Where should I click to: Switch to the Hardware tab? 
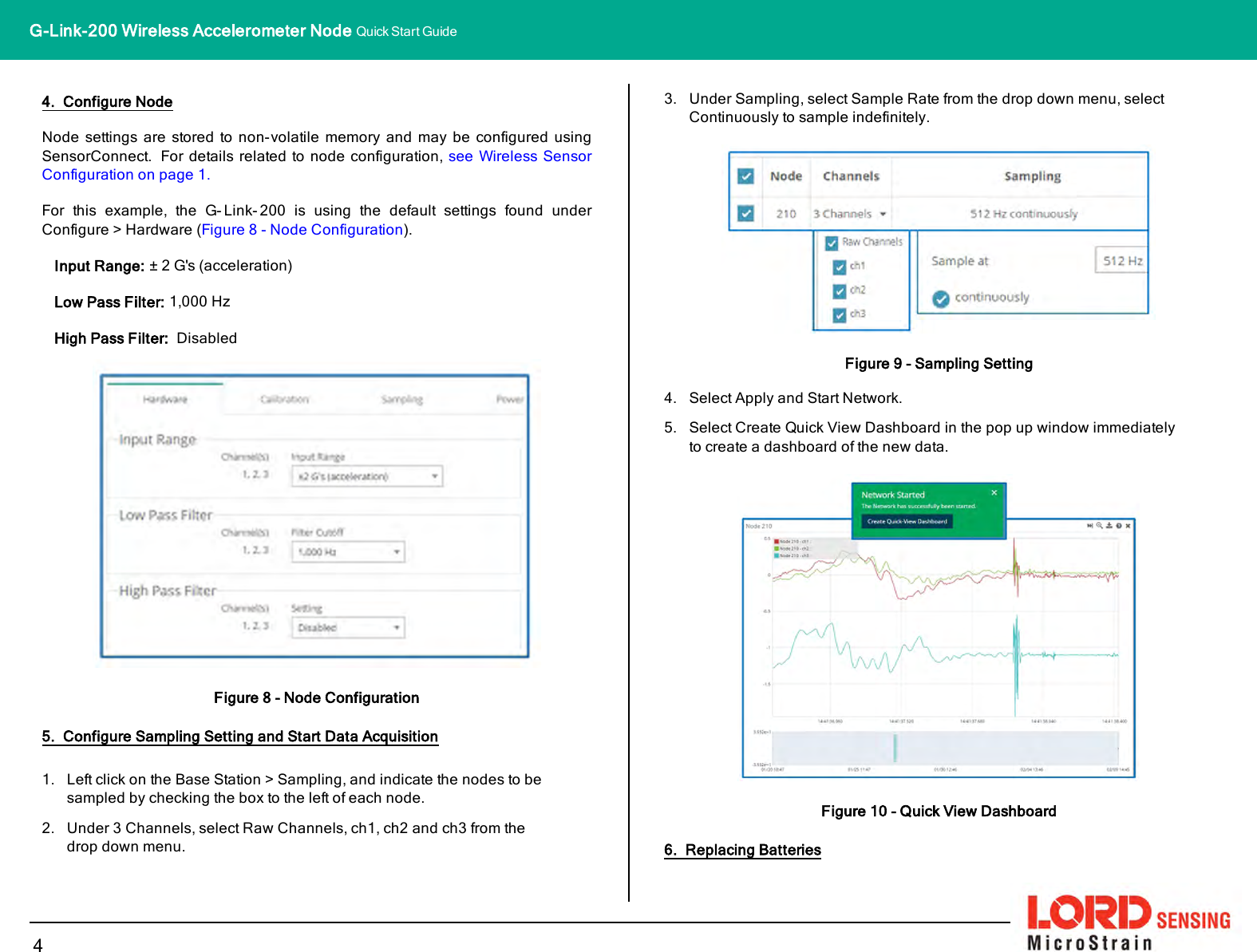pos(165,399)
